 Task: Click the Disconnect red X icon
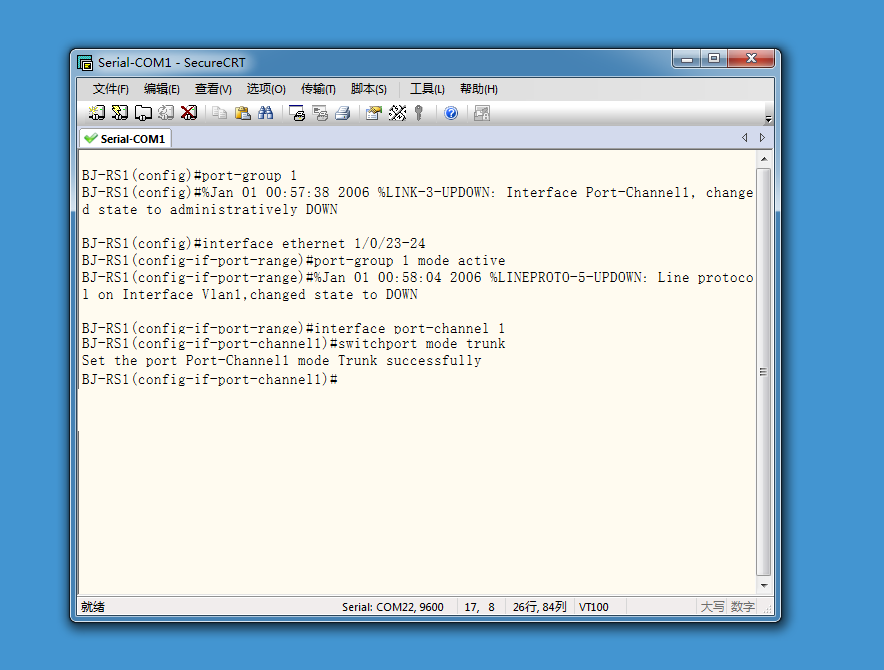(189, 113)
